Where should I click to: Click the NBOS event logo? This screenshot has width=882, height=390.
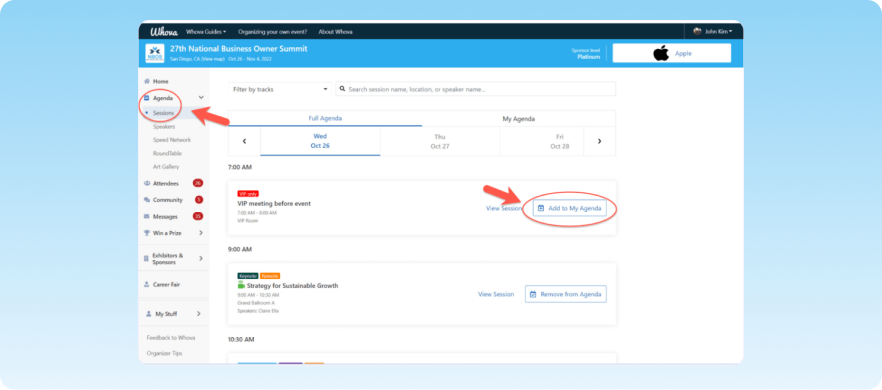coord(155,53)
